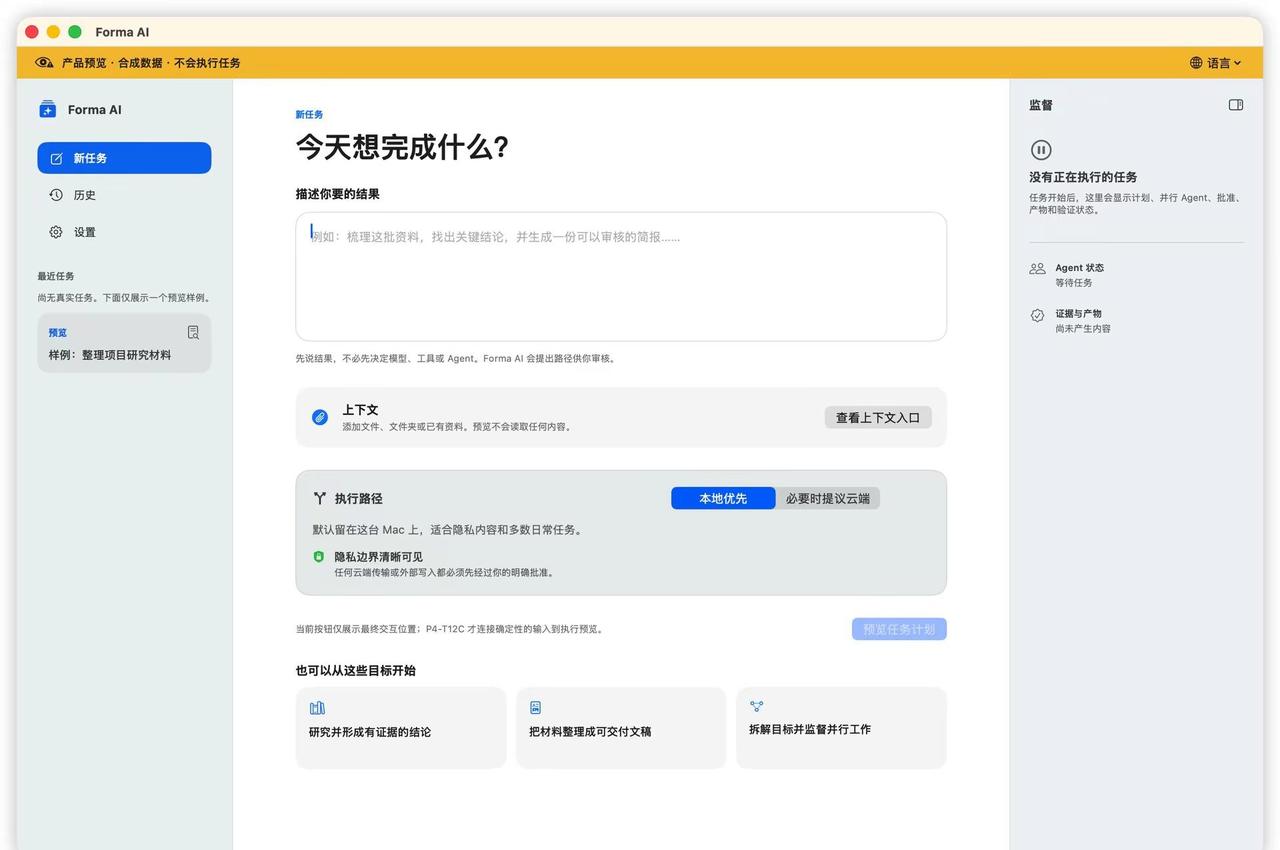Click the 等待任务 status text
This screenshot has width=1280, height=850.
tap(1074, 283)
